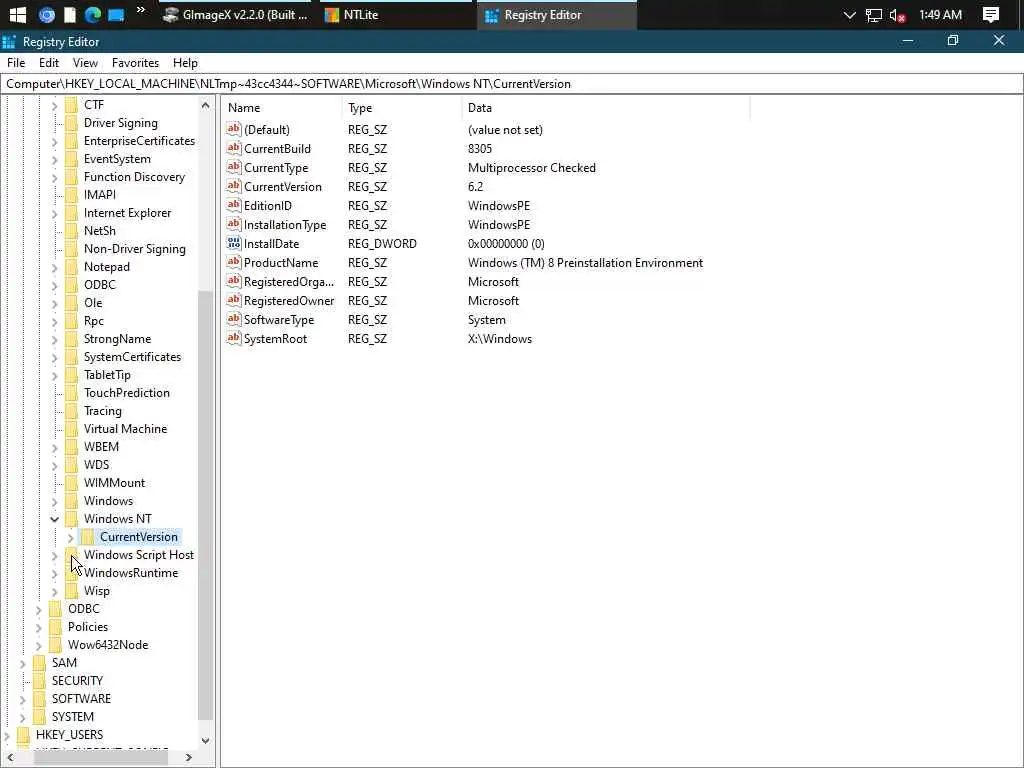This screenshot has height=768, width=1024.
Task: Select the CurrentType value icon
Action: [233, 167]
